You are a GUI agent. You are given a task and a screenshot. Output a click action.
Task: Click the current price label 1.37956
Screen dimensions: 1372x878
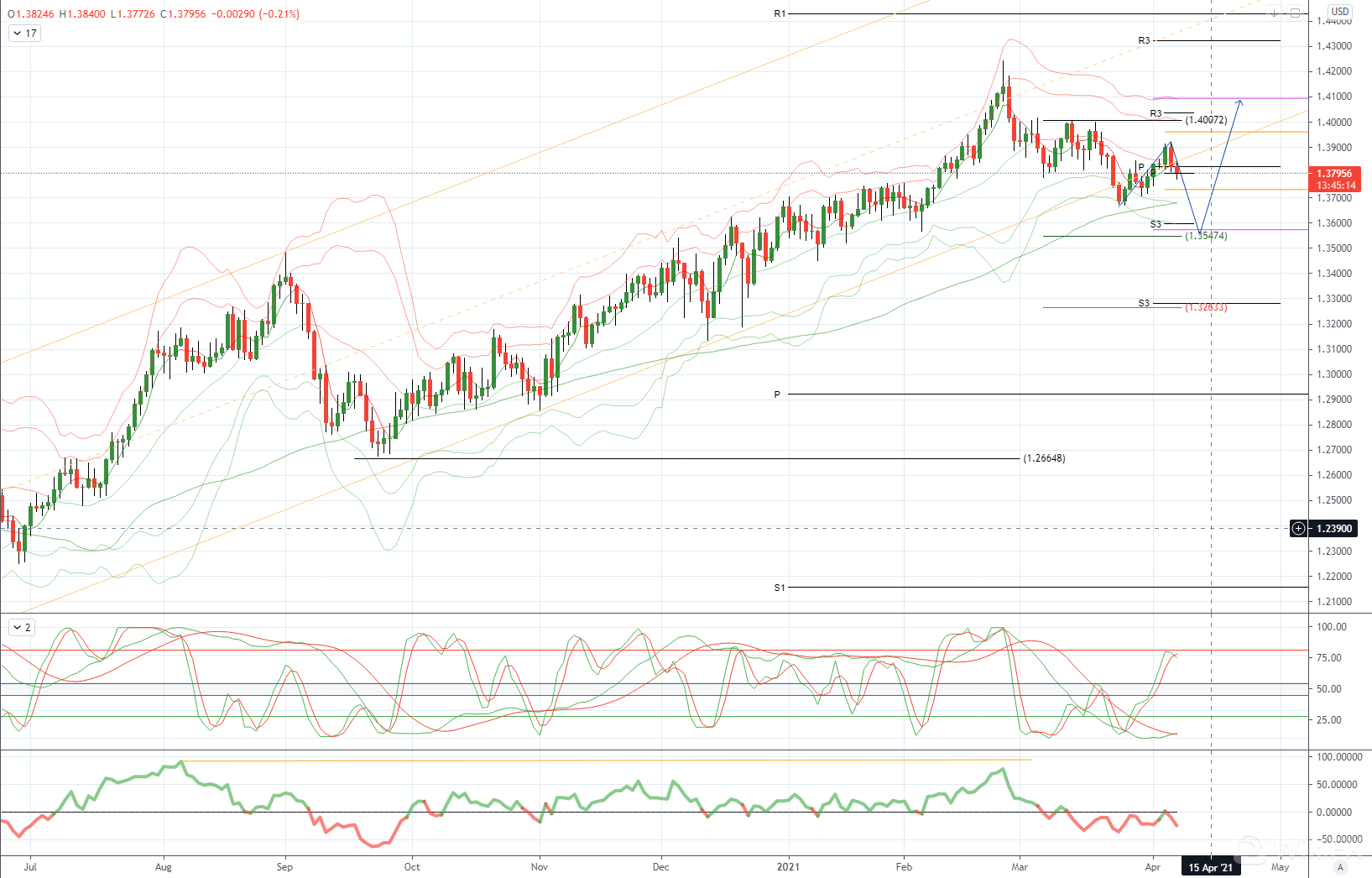pos(1334,174)
